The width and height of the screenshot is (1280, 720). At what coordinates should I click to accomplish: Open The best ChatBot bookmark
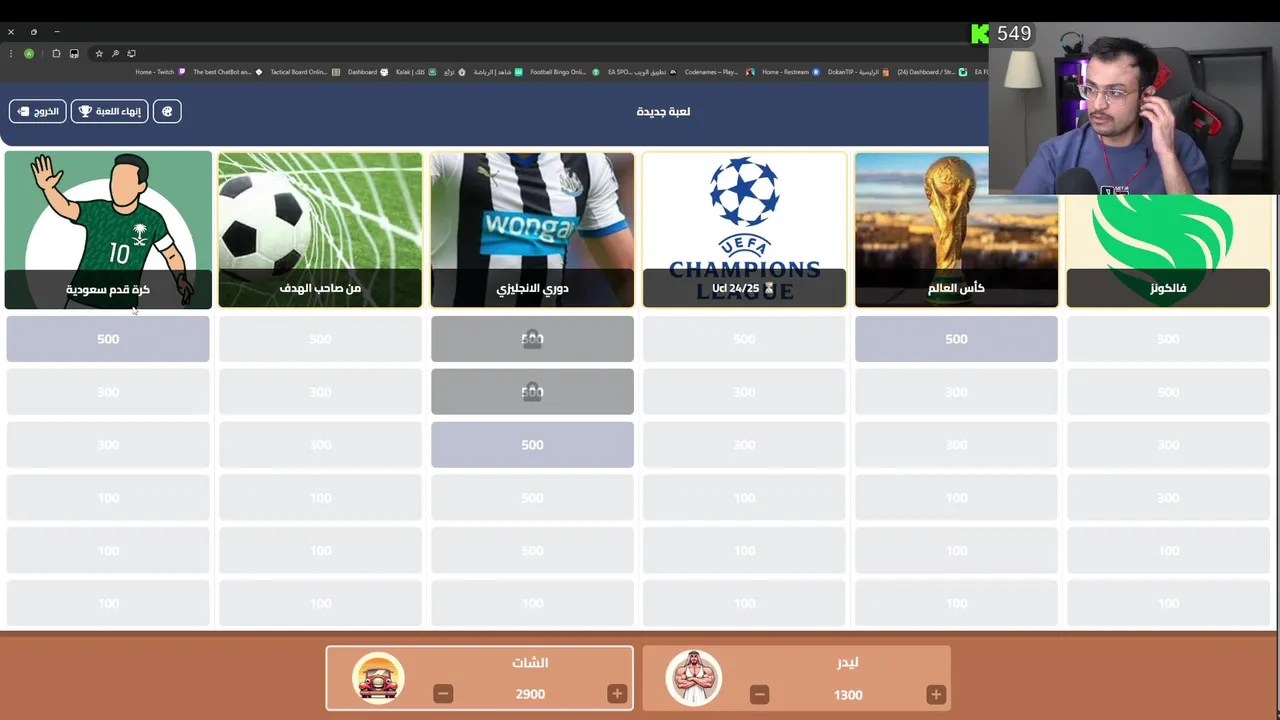tap(228, 72)
